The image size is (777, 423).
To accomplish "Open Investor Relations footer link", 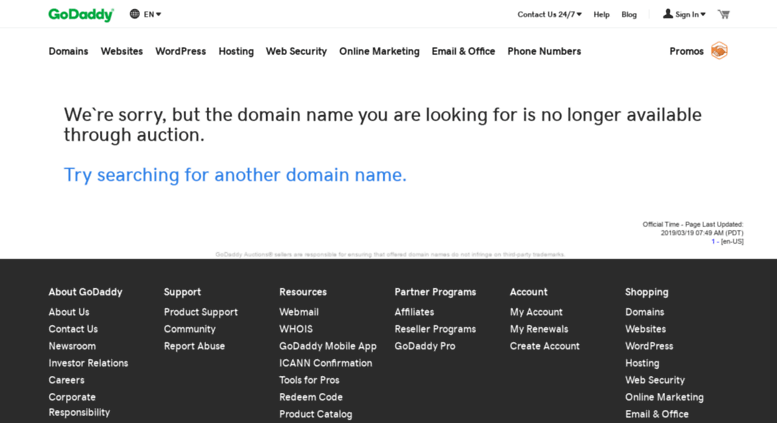I will coord(88,363).
